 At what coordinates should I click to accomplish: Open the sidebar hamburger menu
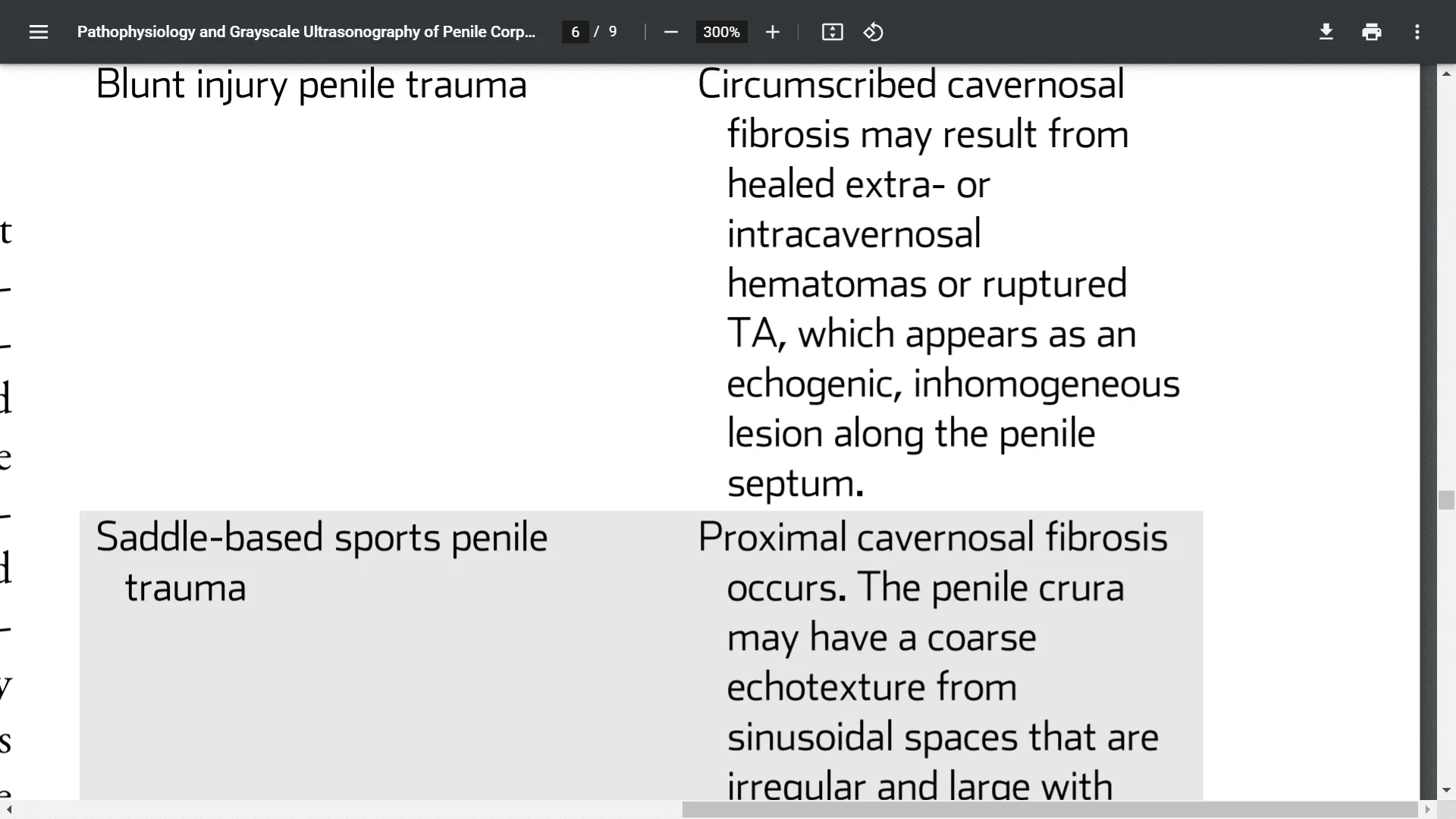pyautogui.click(x=39, y=32)
